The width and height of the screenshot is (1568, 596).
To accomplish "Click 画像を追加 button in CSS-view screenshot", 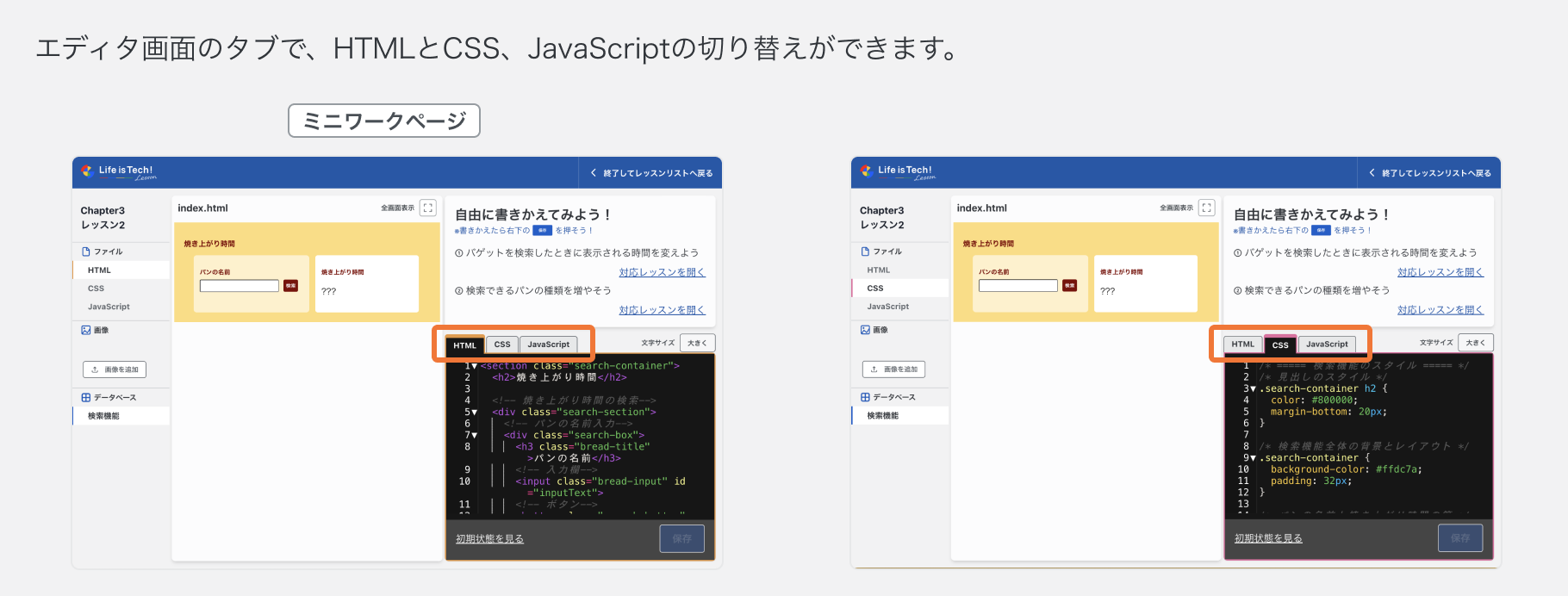I will (893, 369).
